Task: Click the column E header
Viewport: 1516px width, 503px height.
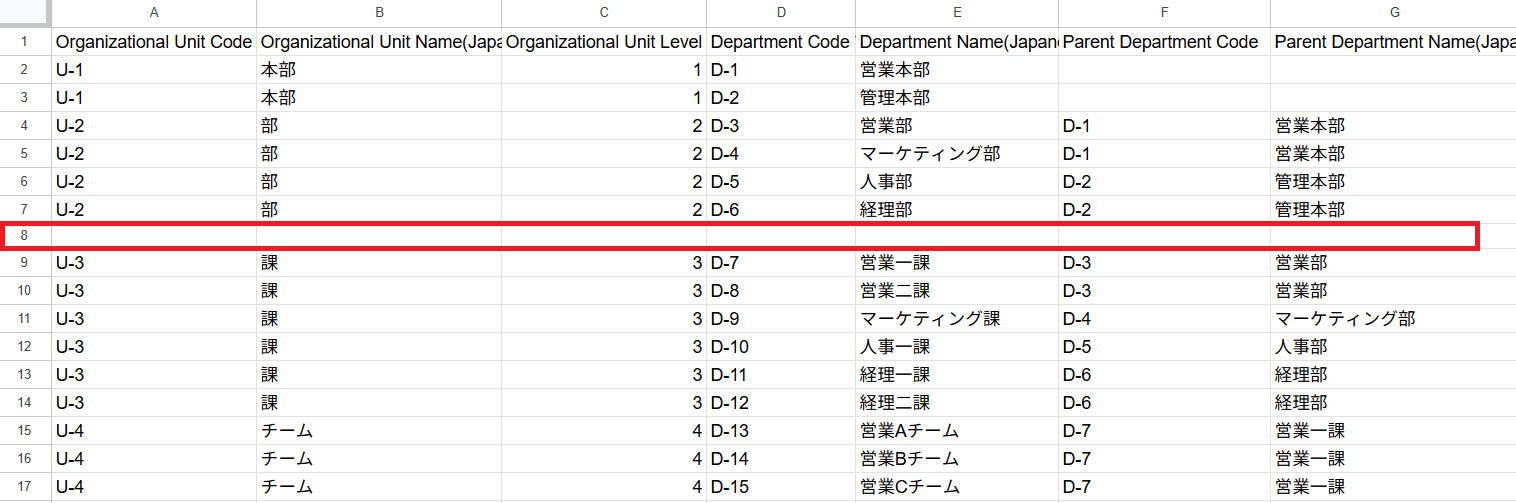Action: click(x=957, y=13)
